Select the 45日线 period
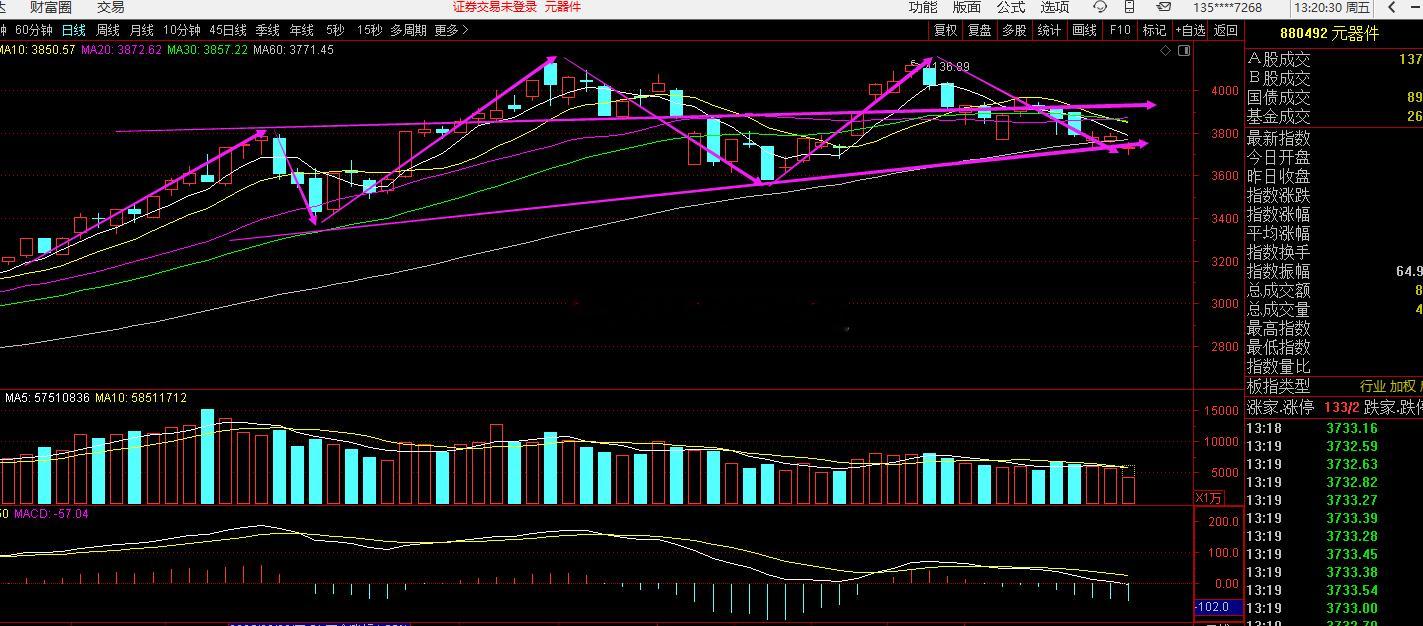 [228, 30]
